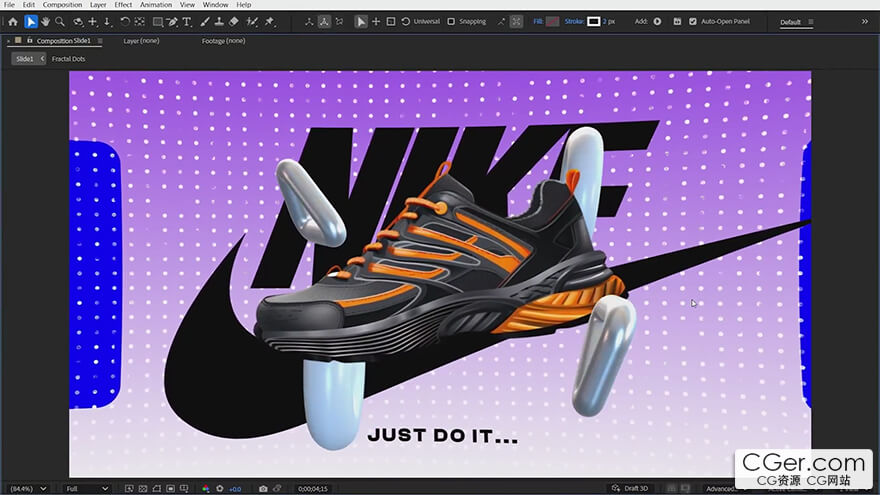
Task: Toggle mask and shape path visibility
Action: coord(157,489)
